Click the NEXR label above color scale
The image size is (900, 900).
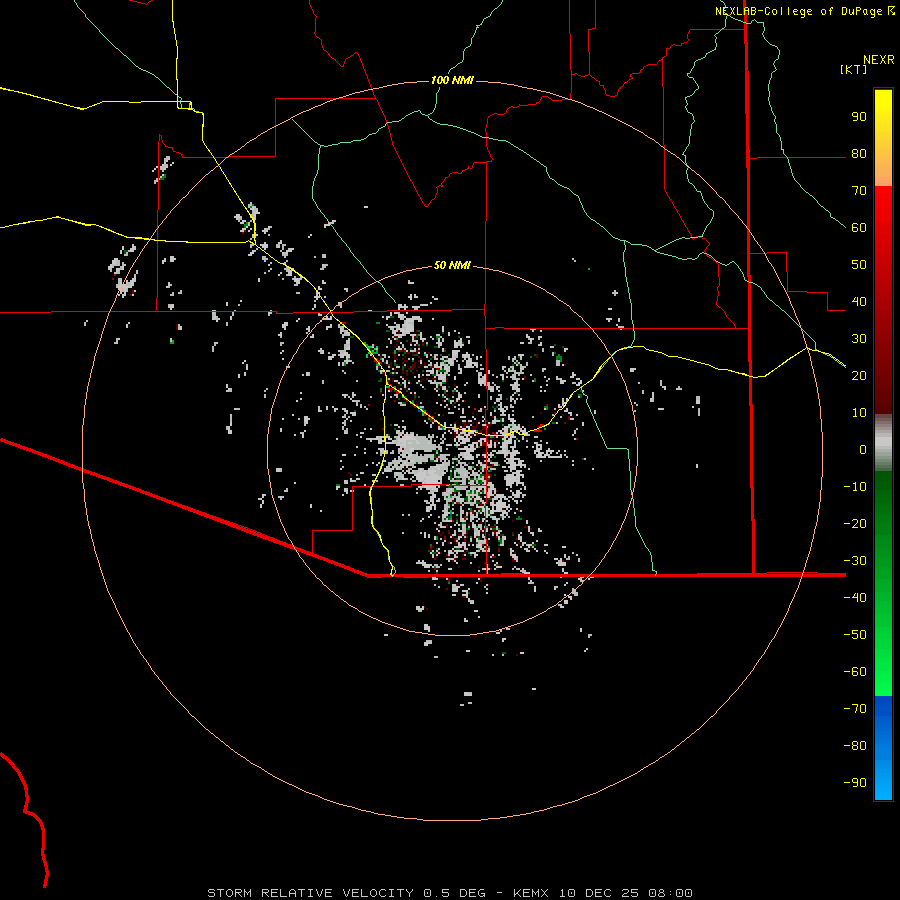(879, 60)
